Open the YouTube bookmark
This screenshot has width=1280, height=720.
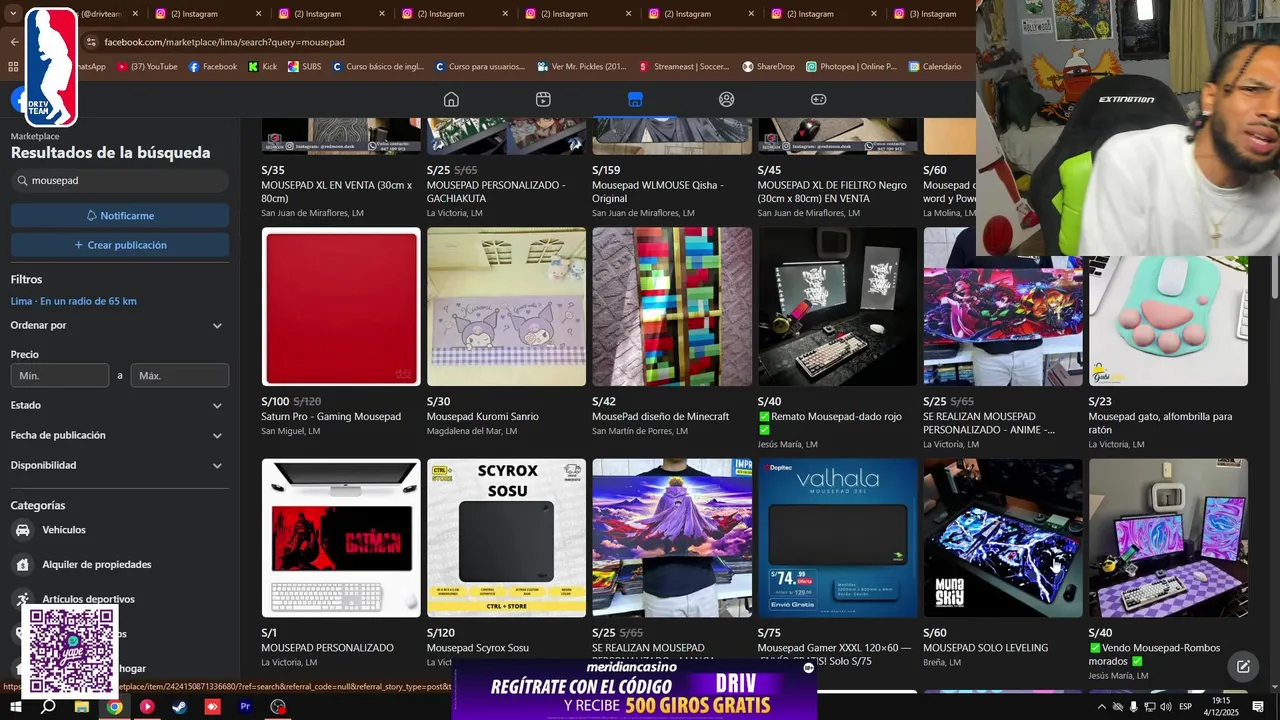147,67
